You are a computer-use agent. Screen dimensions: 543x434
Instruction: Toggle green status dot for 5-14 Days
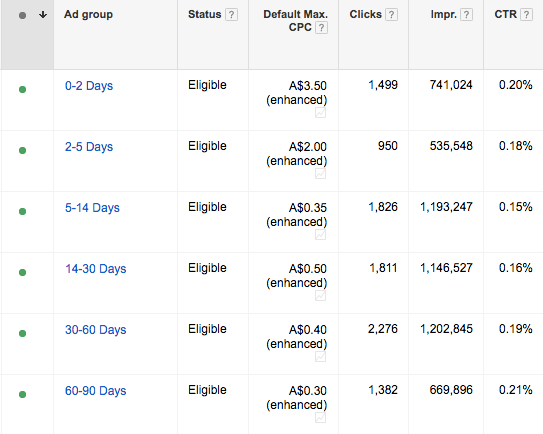coord(23,211)
